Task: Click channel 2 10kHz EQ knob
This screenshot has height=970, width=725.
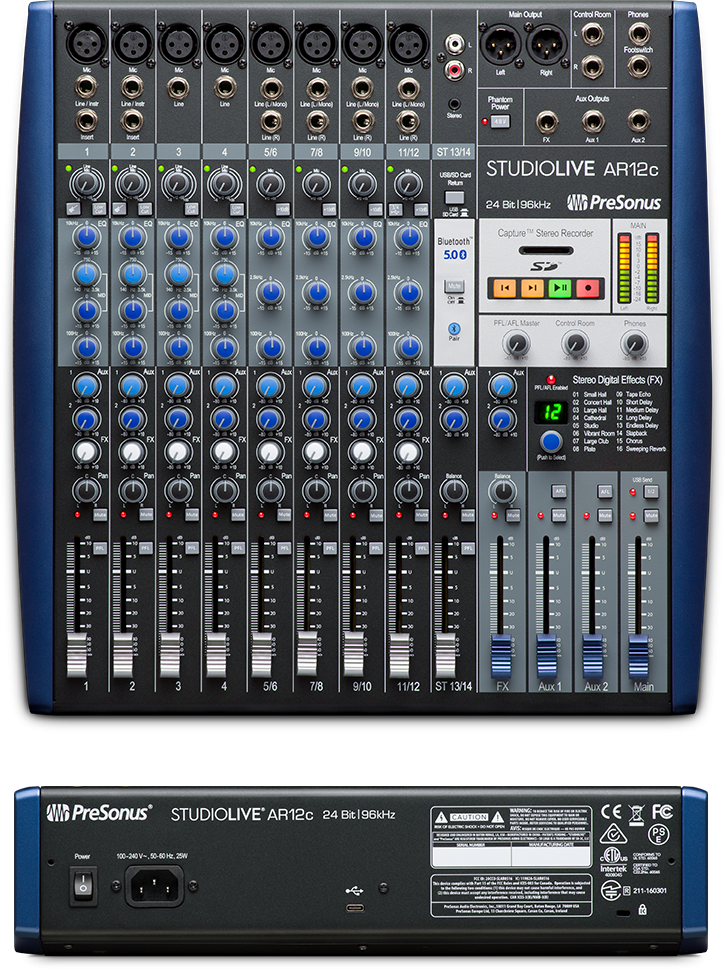Action: coord(132,238)
